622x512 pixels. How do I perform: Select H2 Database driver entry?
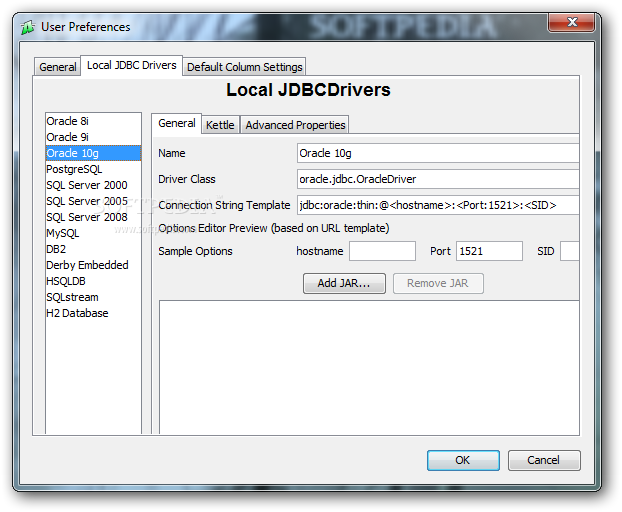tap(93, 313)
